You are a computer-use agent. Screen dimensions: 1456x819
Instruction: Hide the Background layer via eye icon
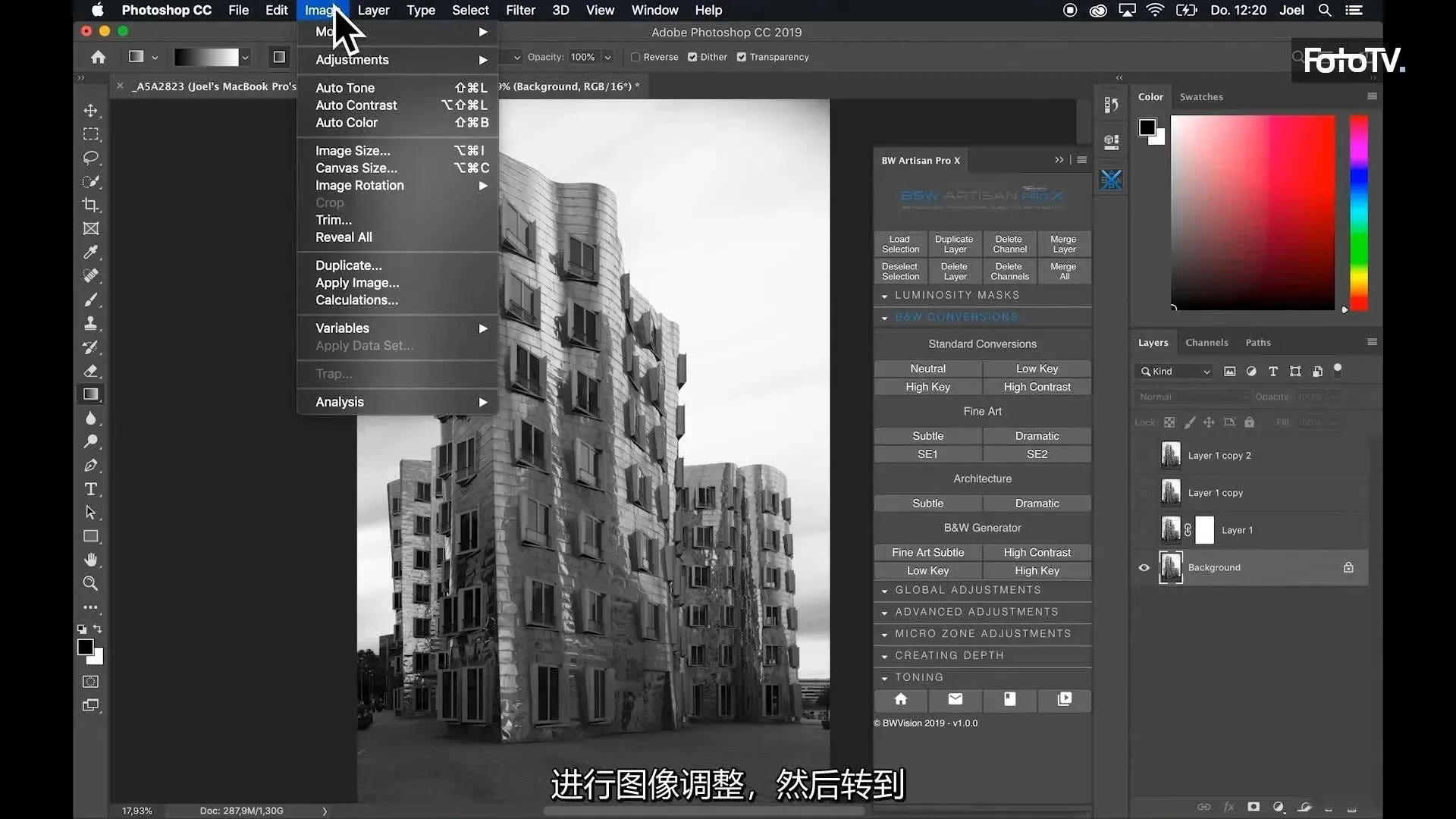[1144, 567]
